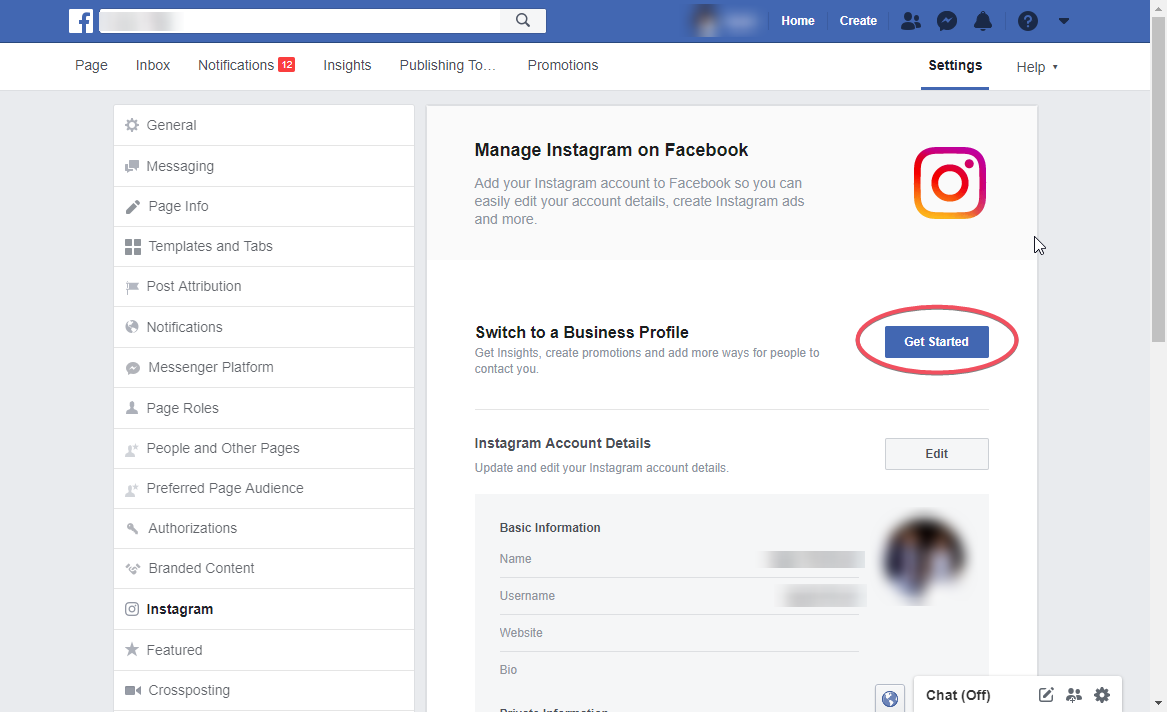The width and height of the screenshot is (1167, 712).
Task: Click the new message compose icon in chat bar
Action: [1046, 695]
